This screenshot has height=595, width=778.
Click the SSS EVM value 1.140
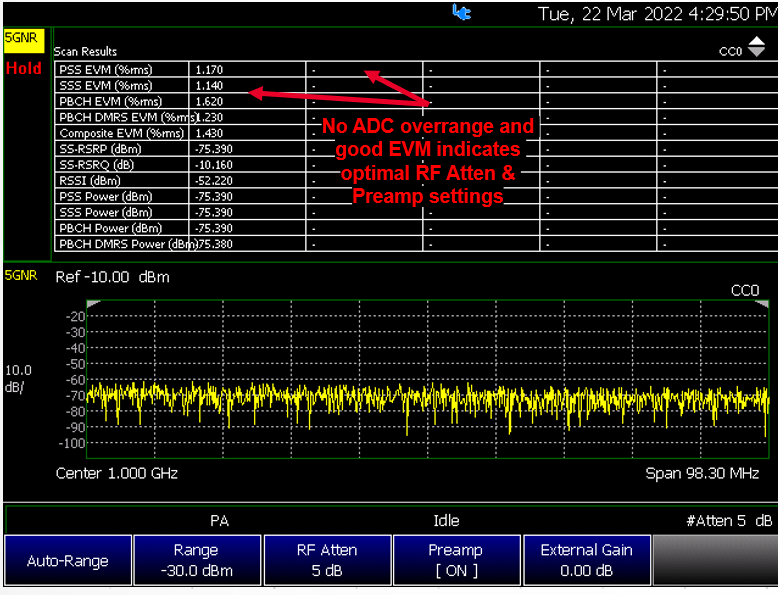click(209, 86)
